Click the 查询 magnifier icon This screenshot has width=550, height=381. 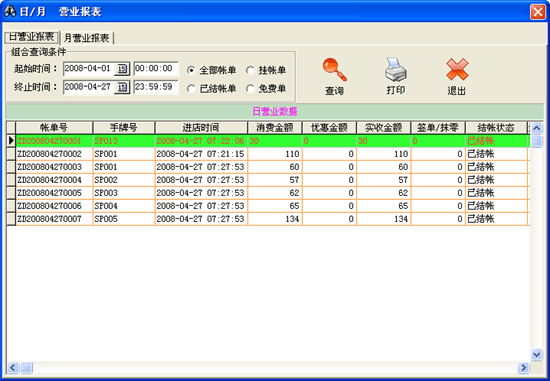pos(335,70)
